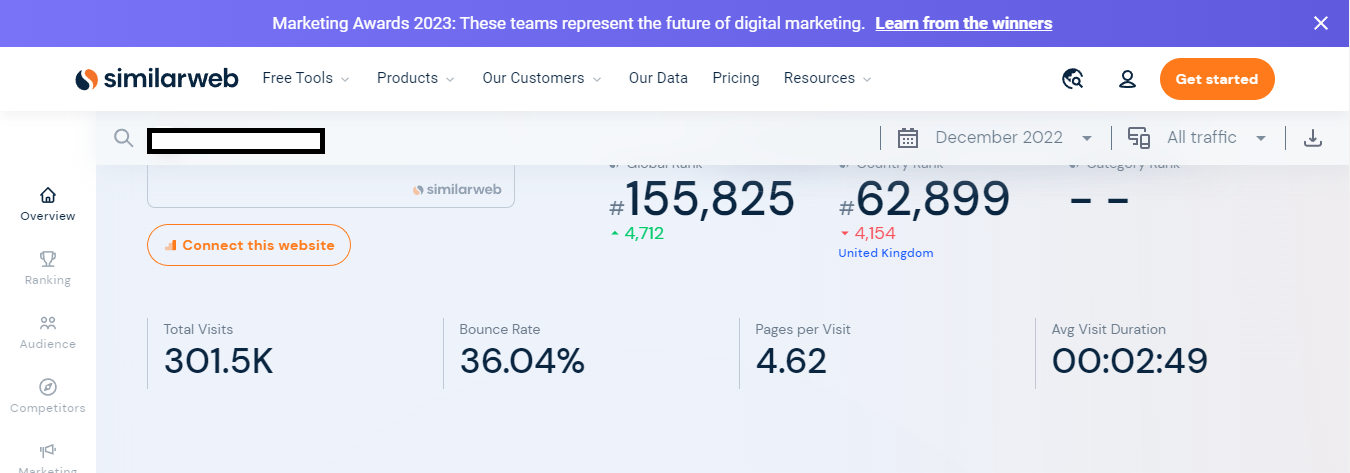Expand the Products dropdown menu

(415, 78)
